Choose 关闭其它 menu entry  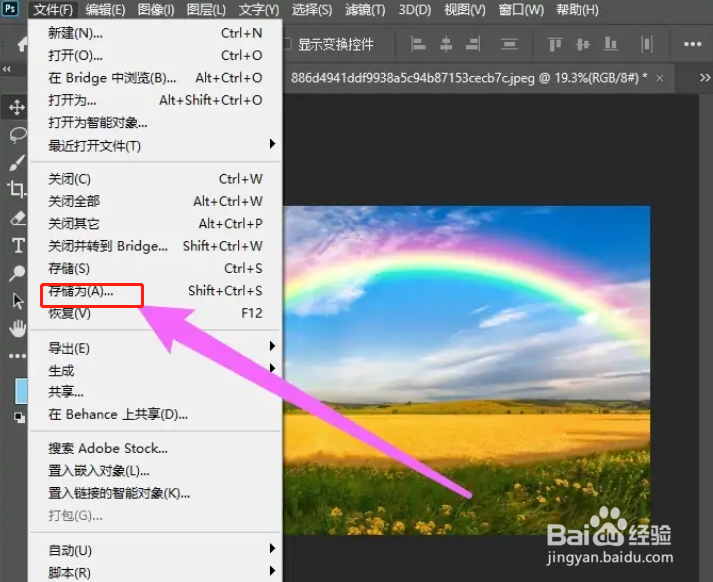[x=156, y=223]
